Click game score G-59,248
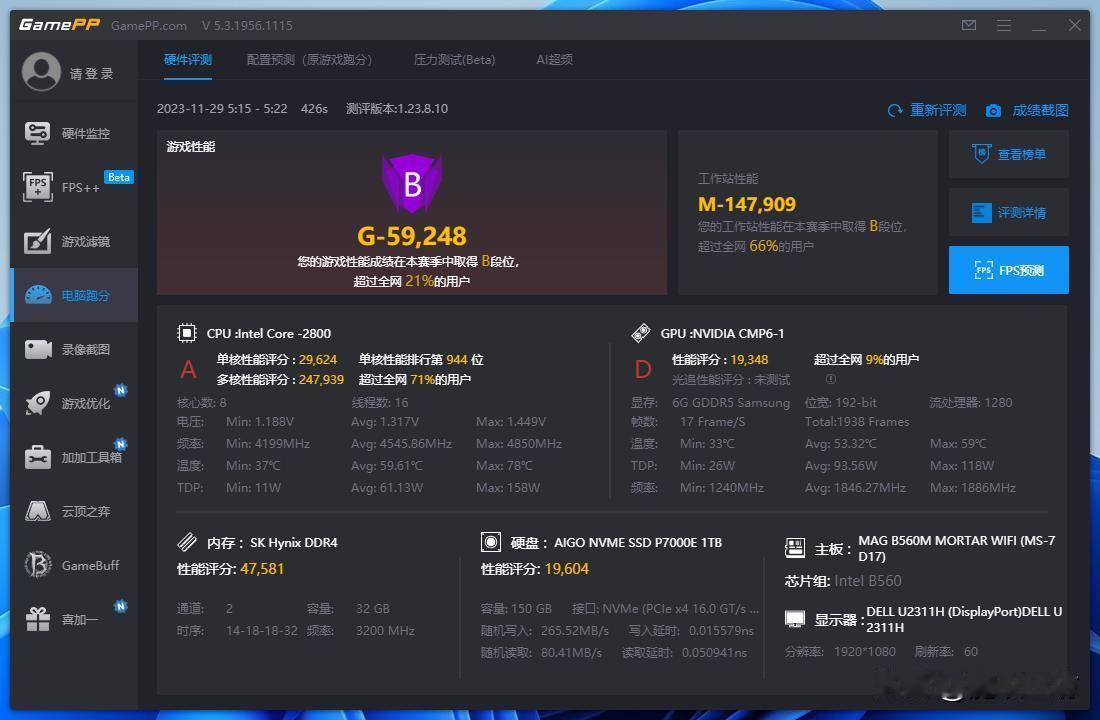Screen dimensions: 1100x720 click(x=412, y=236)
